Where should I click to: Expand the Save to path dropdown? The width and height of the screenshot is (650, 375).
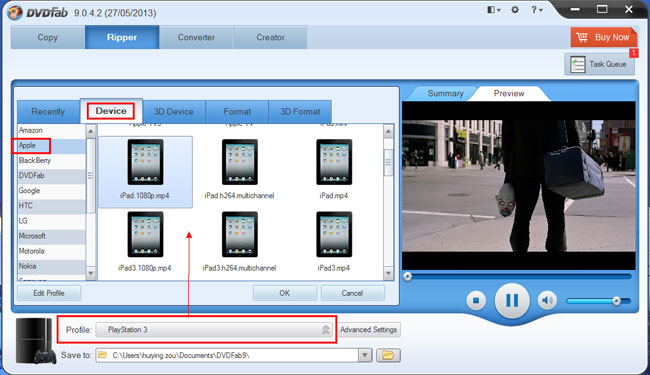coord(365,355)
